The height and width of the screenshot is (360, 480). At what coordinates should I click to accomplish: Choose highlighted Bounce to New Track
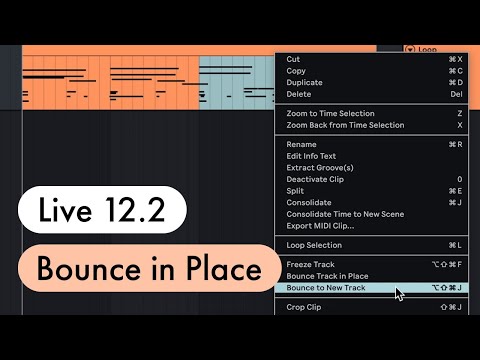coord(371,288)
